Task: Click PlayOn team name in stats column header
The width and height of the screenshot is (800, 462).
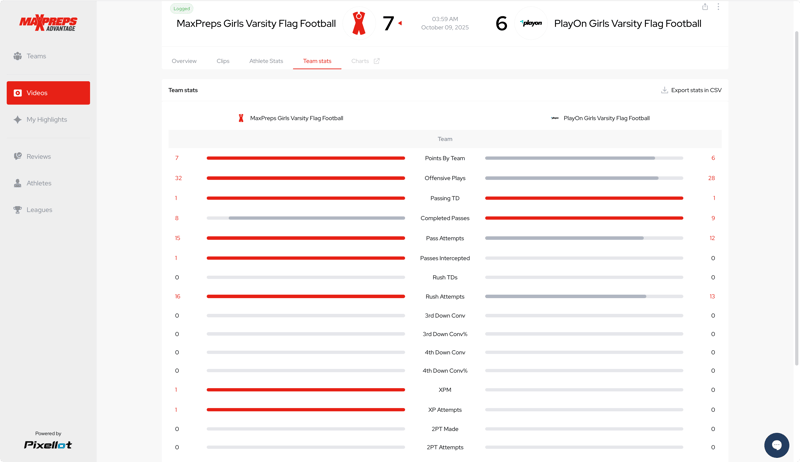Action: tap(607, 118)
